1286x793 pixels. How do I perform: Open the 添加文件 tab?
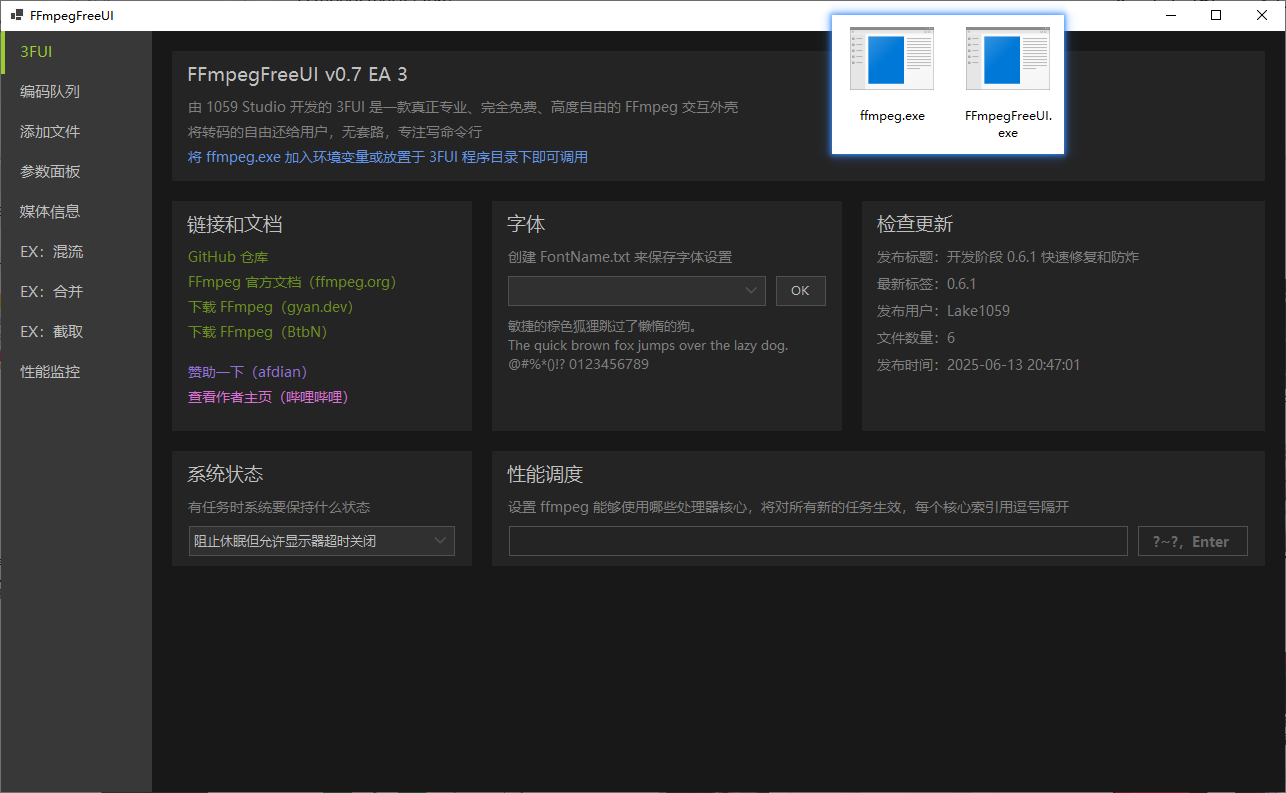point(76,132)
